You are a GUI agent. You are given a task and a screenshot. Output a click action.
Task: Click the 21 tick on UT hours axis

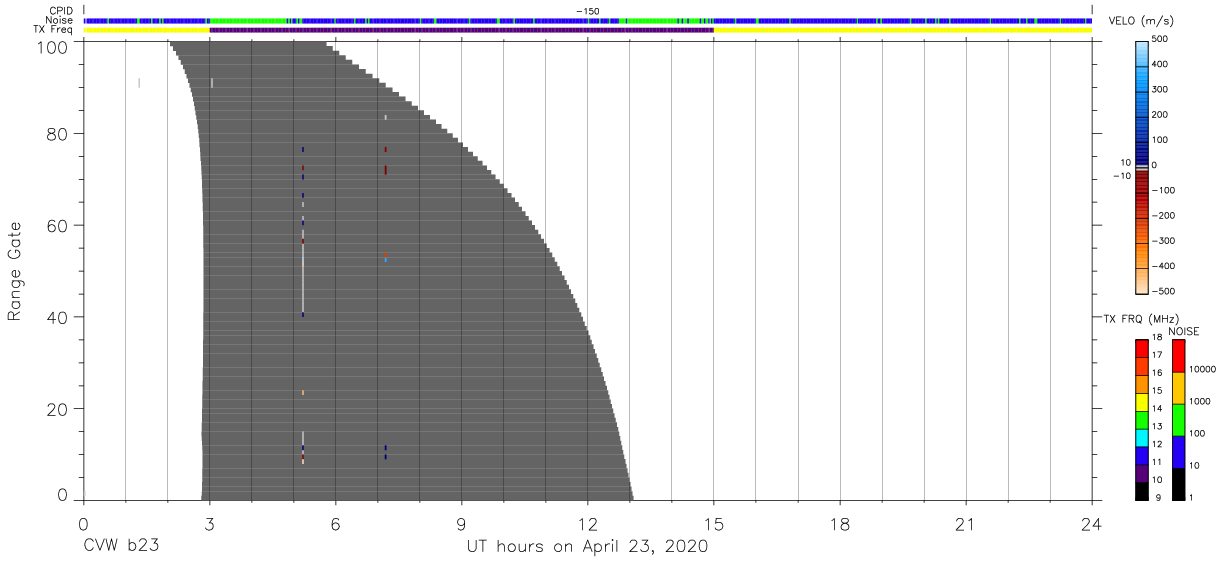(x=965, y=523)
